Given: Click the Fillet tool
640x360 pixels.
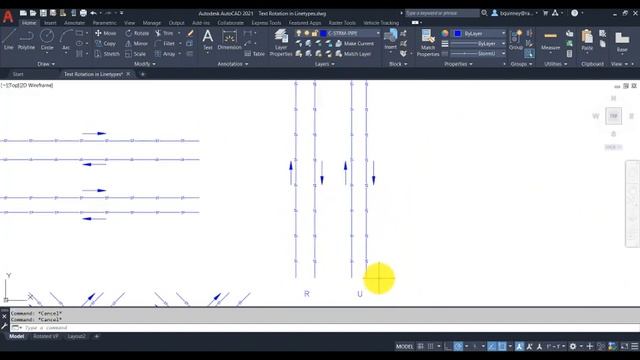Looking at the screenshot, I should tap(165, 43).
